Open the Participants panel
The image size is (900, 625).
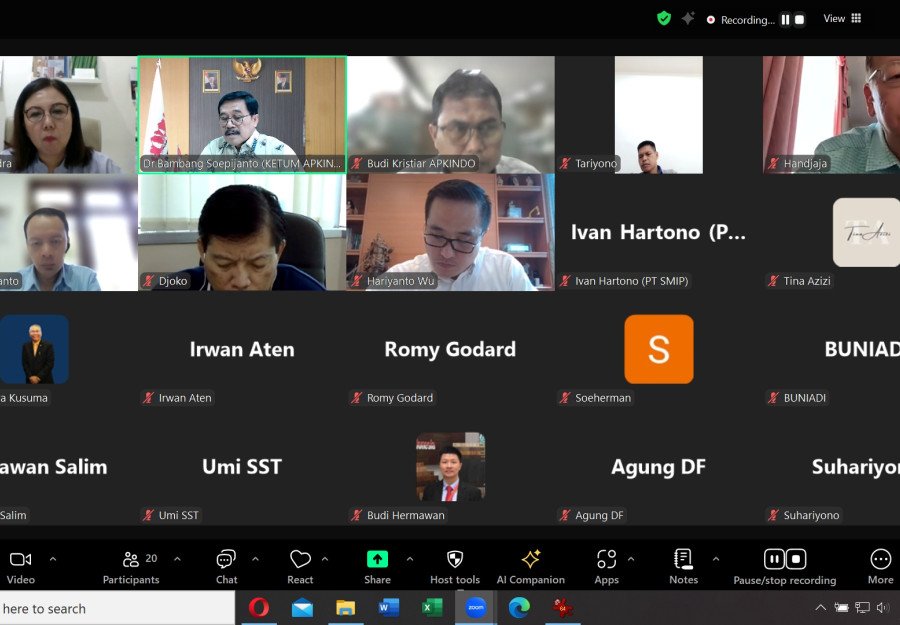[x=131, y=568]
